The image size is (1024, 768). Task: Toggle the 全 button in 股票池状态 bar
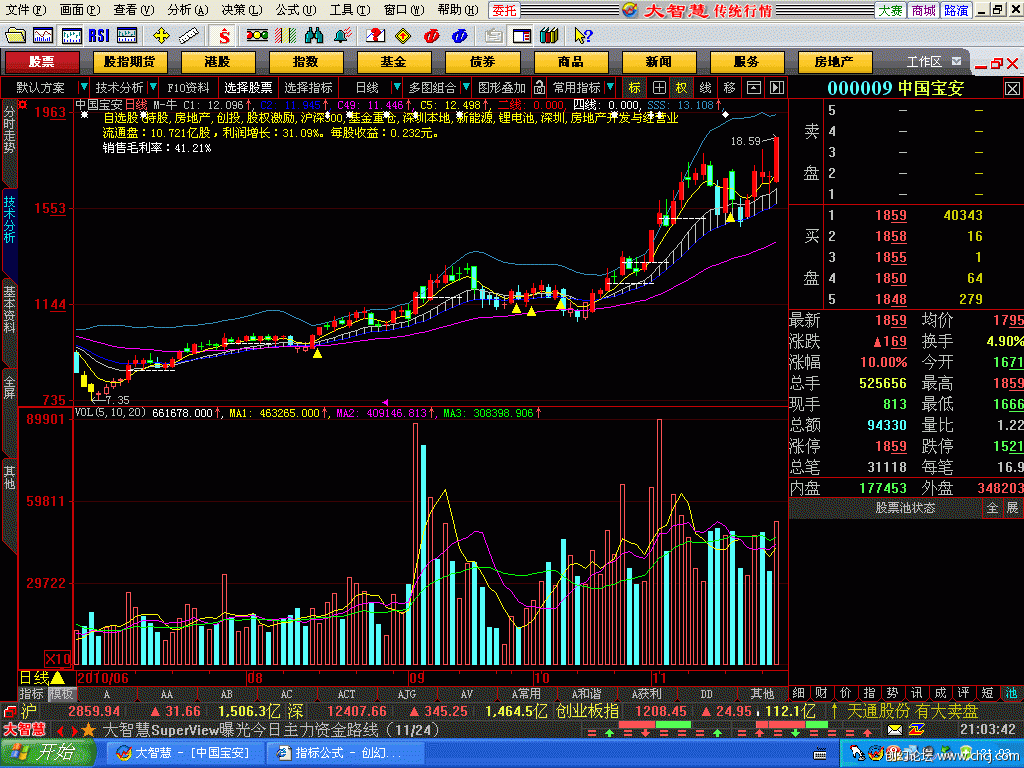coord(992,507)
